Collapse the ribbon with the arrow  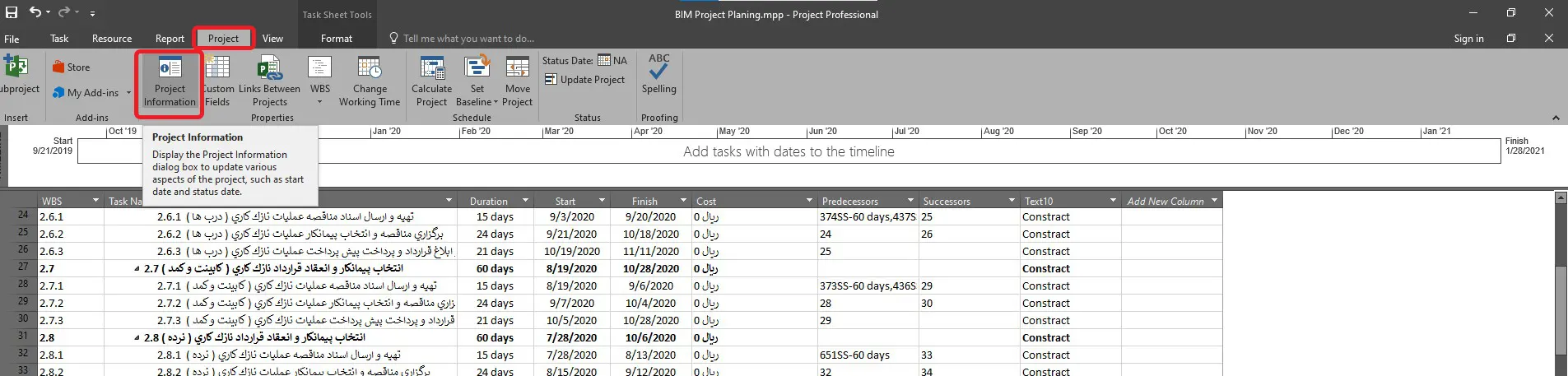1556,118
